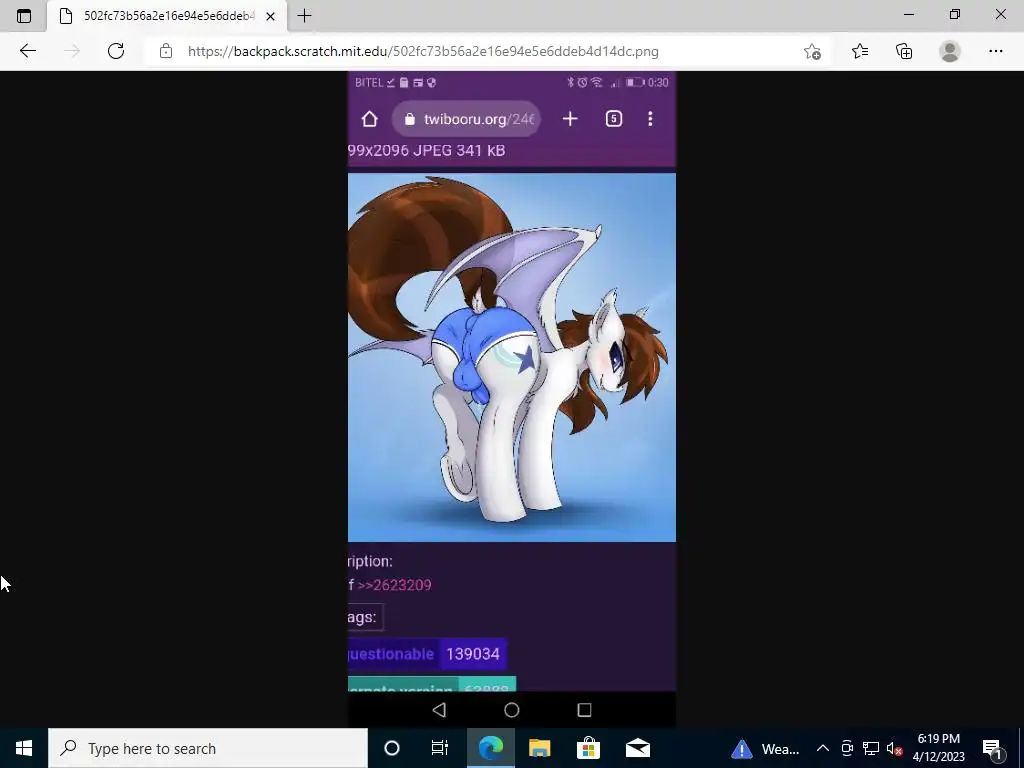This screenshot has height=768, width=1024.
Task: Refresh the current page
Action: (x=116, y=51)
